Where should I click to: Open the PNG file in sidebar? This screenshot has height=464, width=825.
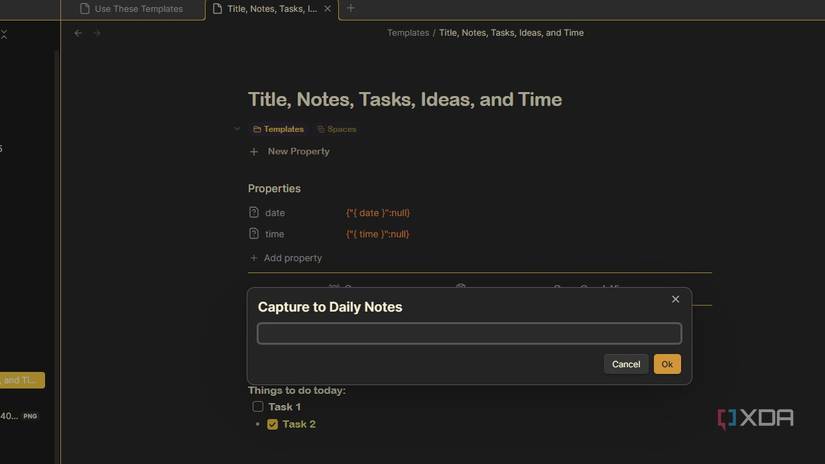tap(19, 416)
